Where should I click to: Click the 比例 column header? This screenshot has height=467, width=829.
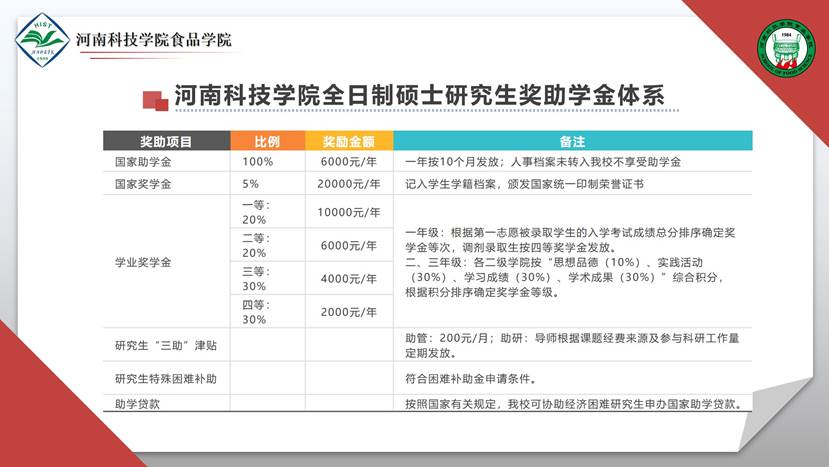pos(267,141)
